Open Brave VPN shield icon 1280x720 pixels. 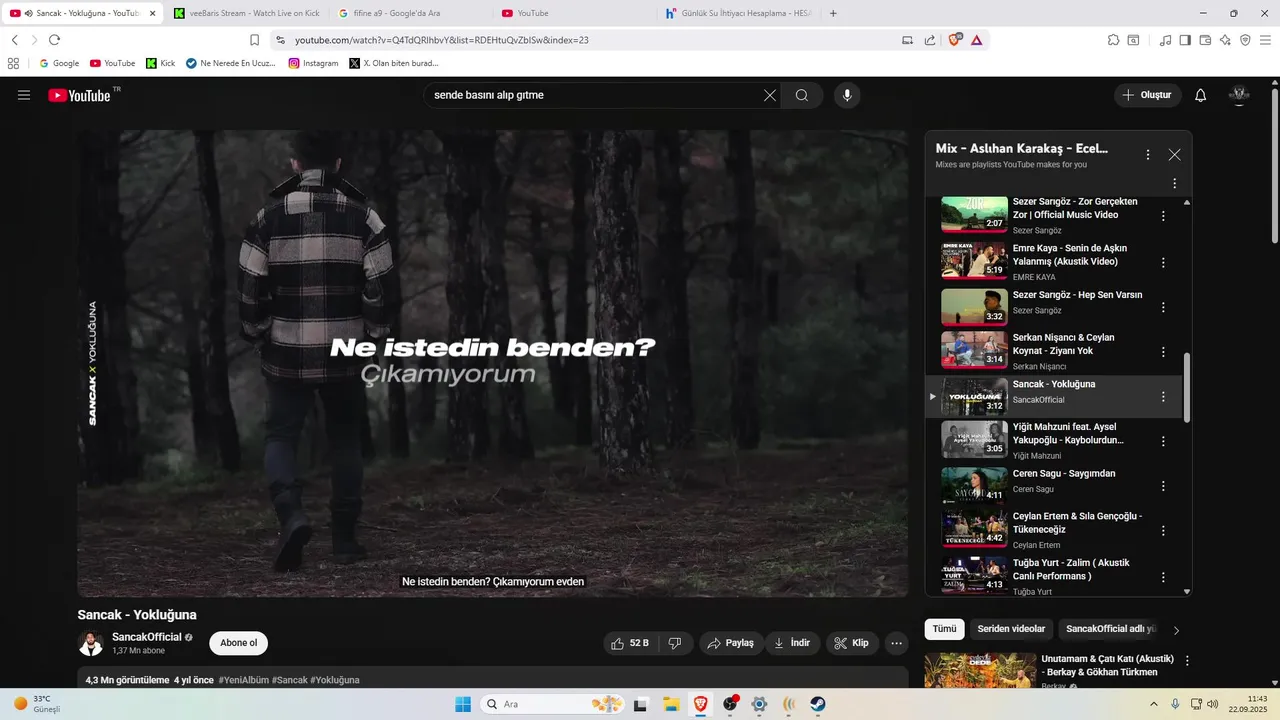1245,40
